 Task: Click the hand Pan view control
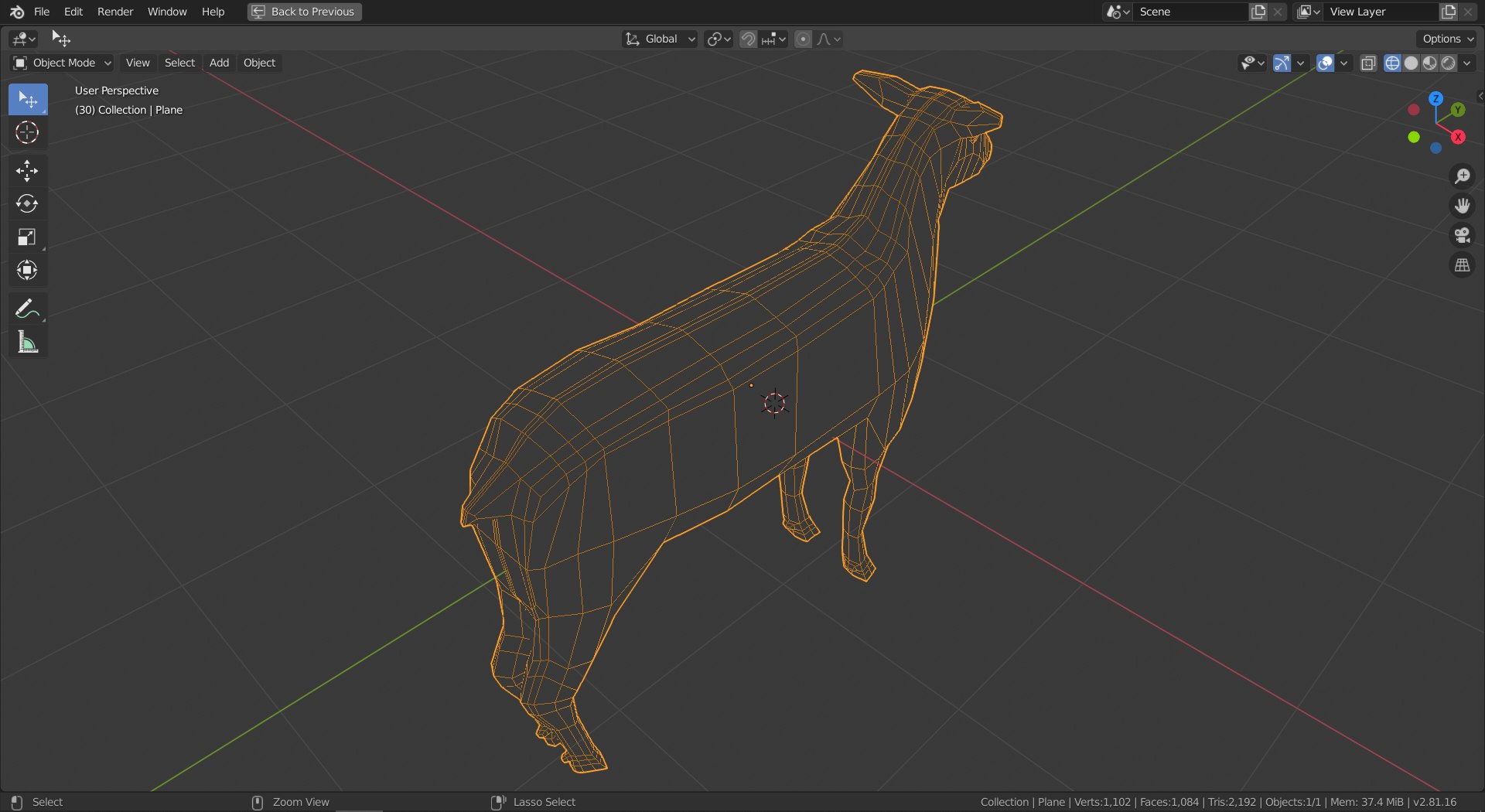coord(1462,206)
